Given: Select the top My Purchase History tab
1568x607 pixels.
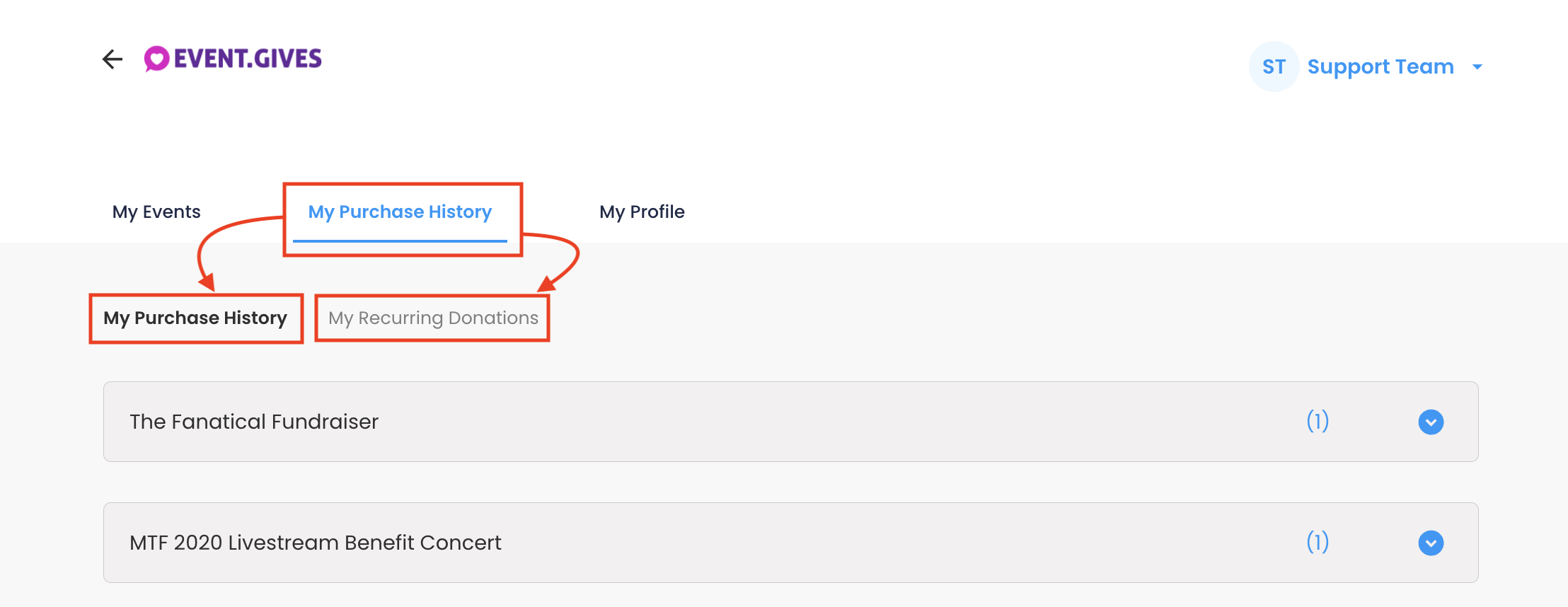Looking at the screenshot, I should point(400,212).
